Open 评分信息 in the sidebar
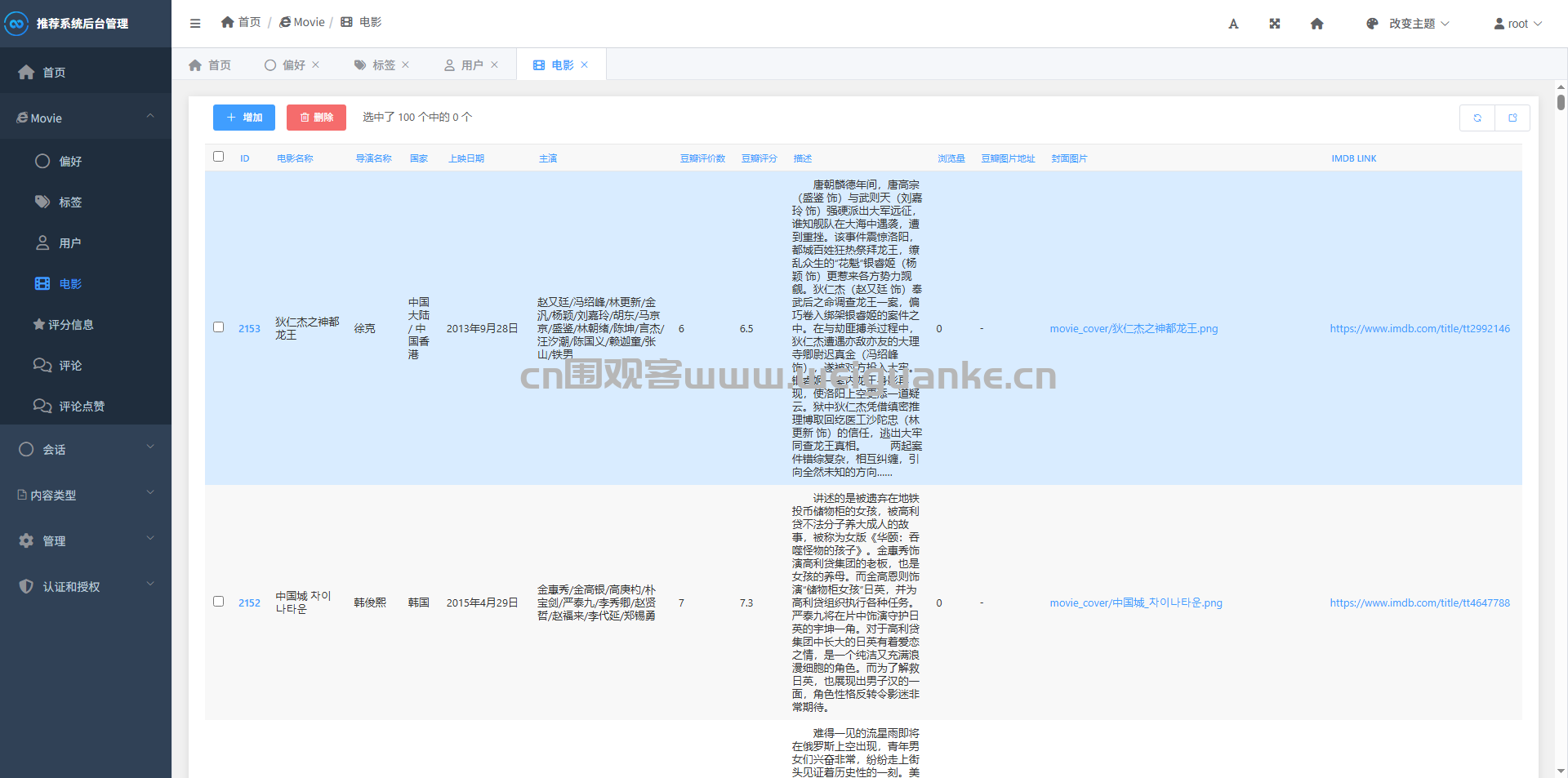This screenshot has height=778, width=1568. click(x=86, y=324)
